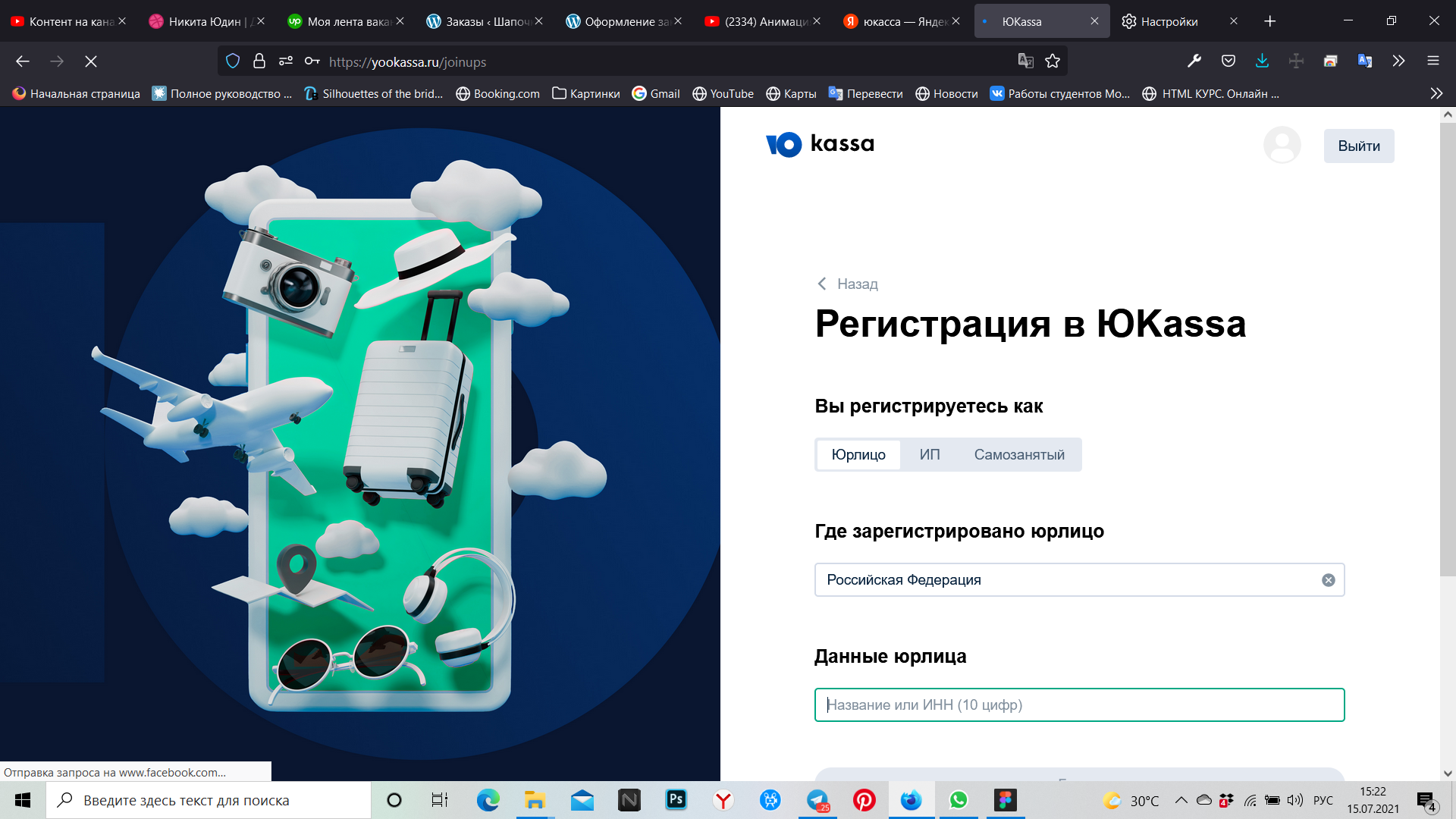Screen dimensions: 1456x819
Task: Save page to Pocket
Action: click(1228, 61)
